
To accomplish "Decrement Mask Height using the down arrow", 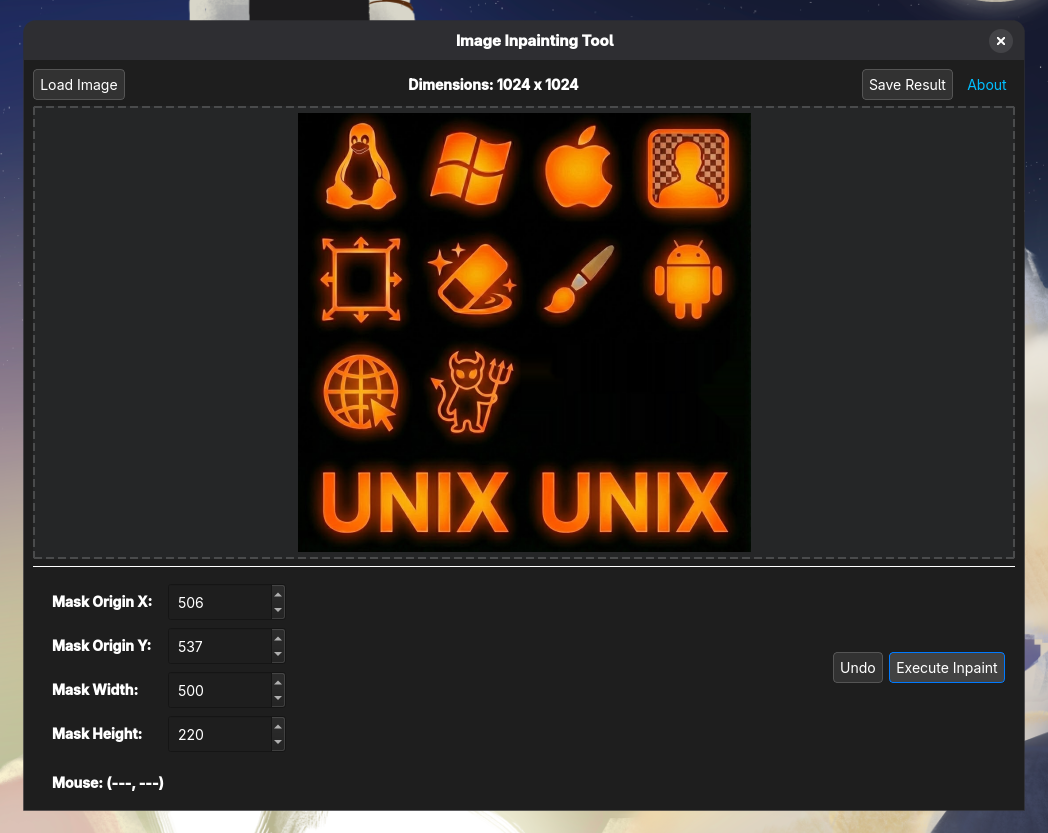I will (278, 741).
